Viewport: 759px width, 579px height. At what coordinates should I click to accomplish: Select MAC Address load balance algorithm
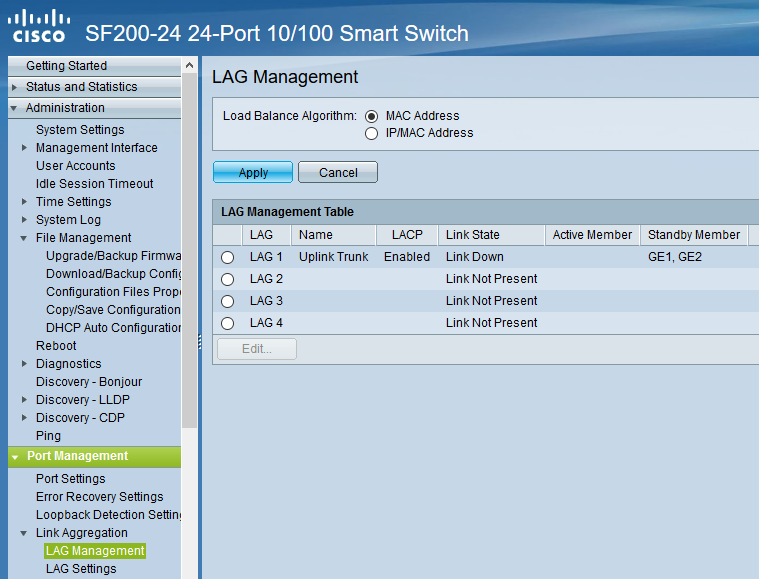(x=371, y=116)
